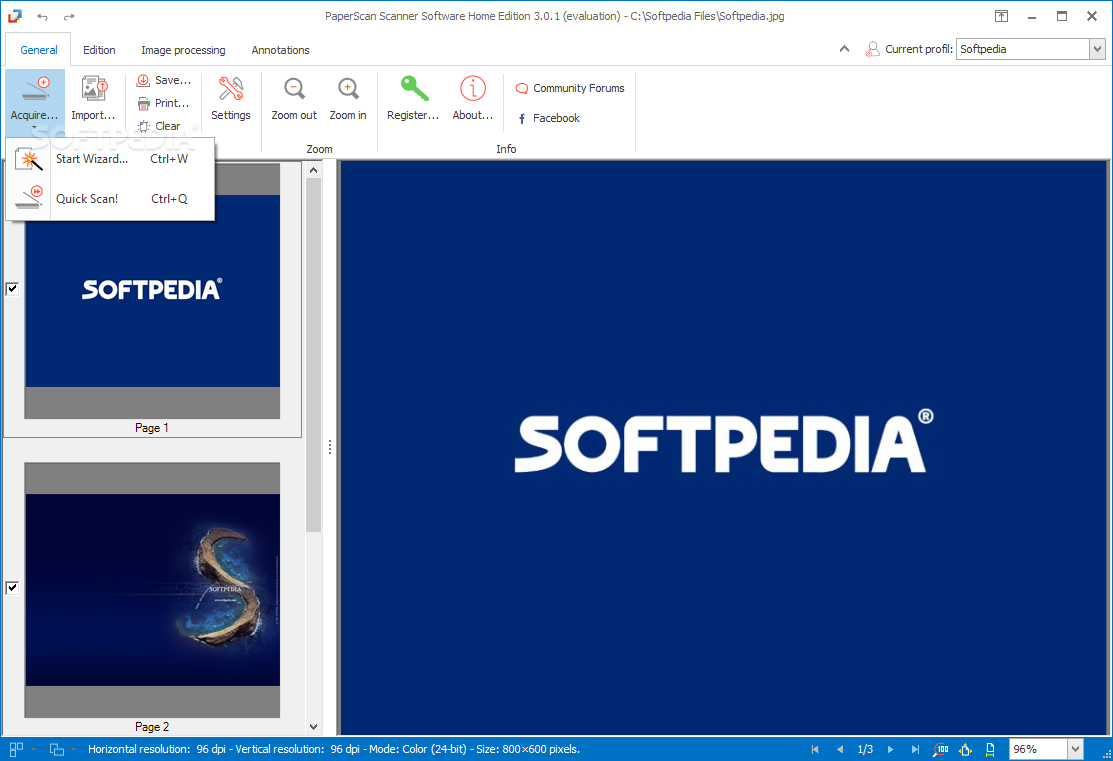Click the 1/3 page indicator
1113x761 pixels.
point(865,749)
